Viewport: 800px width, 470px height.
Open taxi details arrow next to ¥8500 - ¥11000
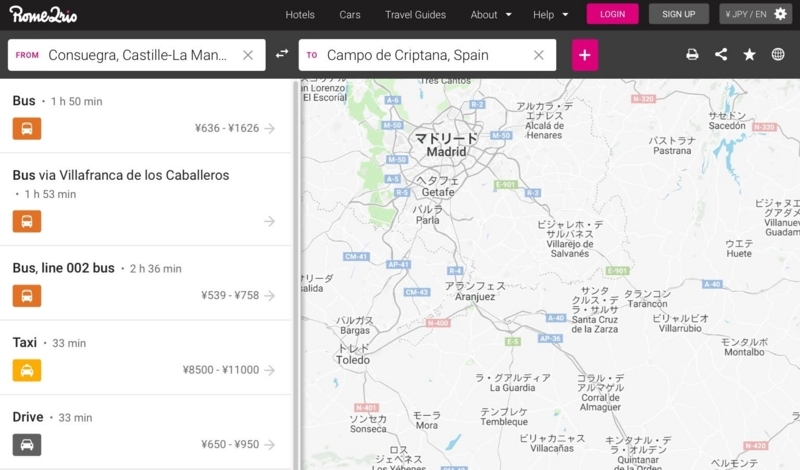(270, 370)
